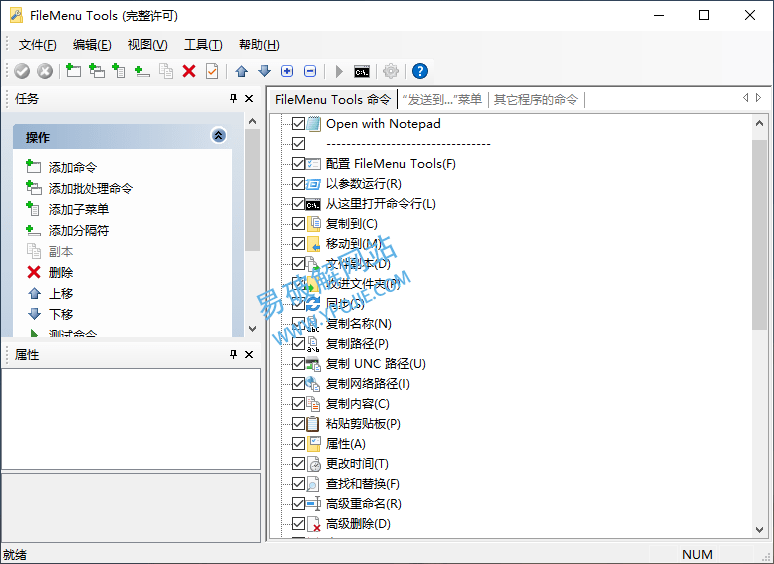
Task: Click the red X delete toolbar icon
Action: (189, 72)
